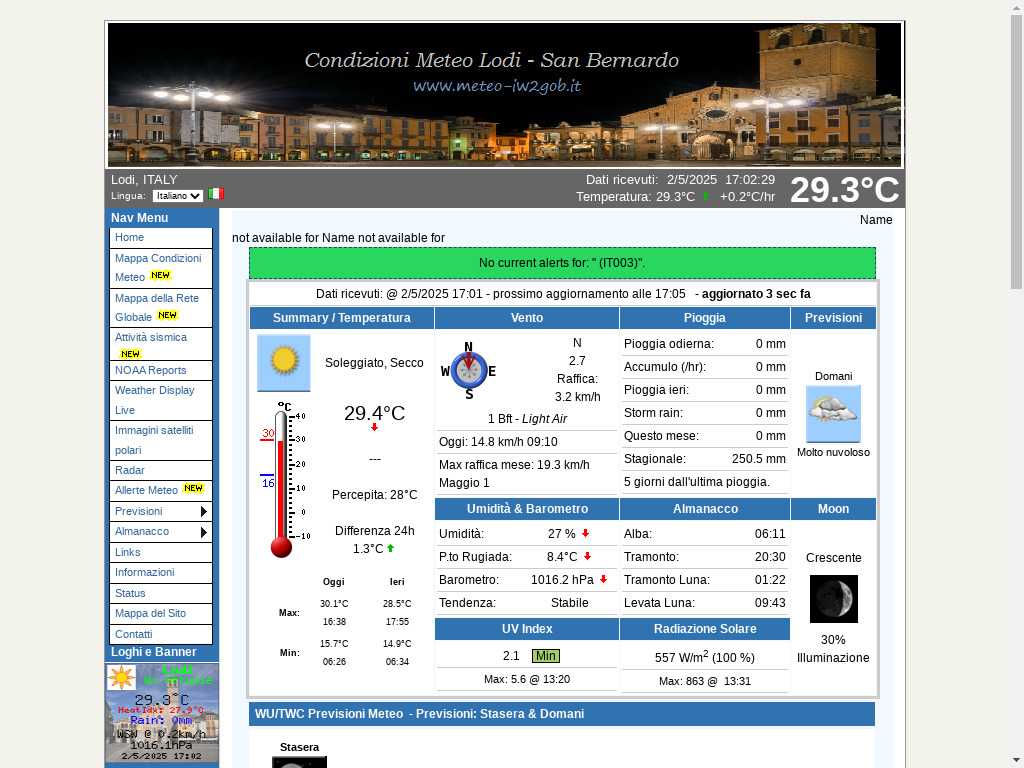The image size is (1024, 768).
Task: Click the NEW badge under Attività sismica
Action: [130, 354]
